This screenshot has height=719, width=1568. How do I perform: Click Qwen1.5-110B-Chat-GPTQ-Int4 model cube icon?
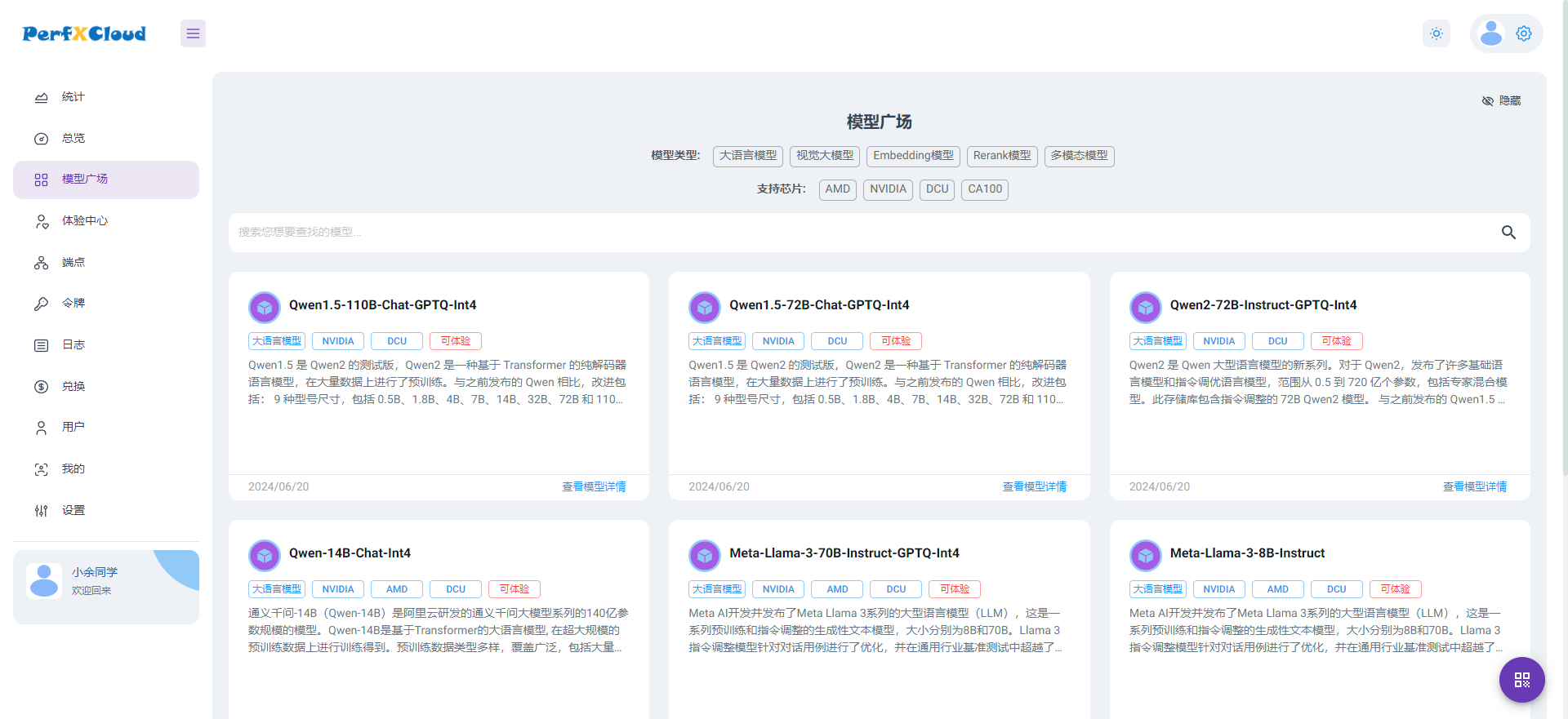(264, 308)
